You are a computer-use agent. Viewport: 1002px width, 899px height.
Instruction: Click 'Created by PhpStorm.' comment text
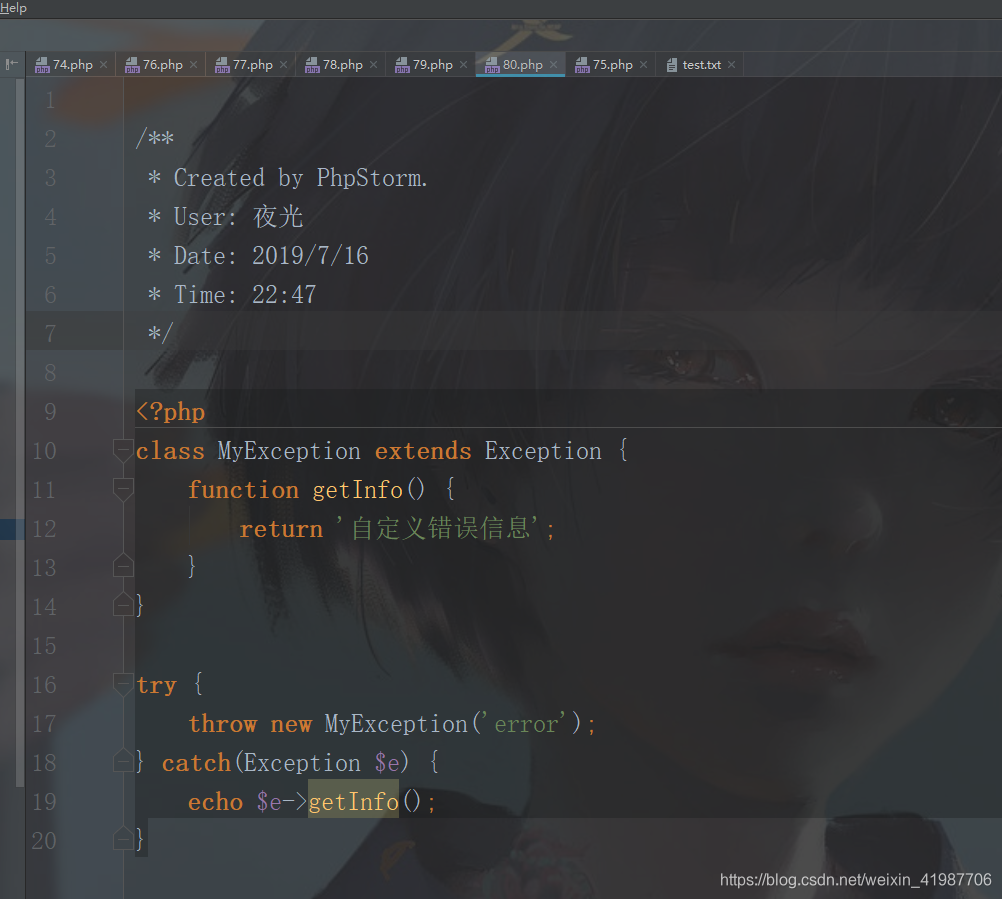tap(300, 178)
